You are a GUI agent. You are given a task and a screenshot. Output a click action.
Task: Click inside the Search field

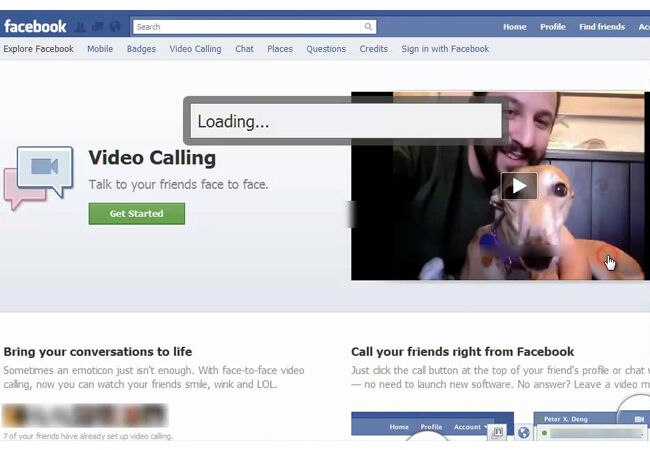coord(247,27)
